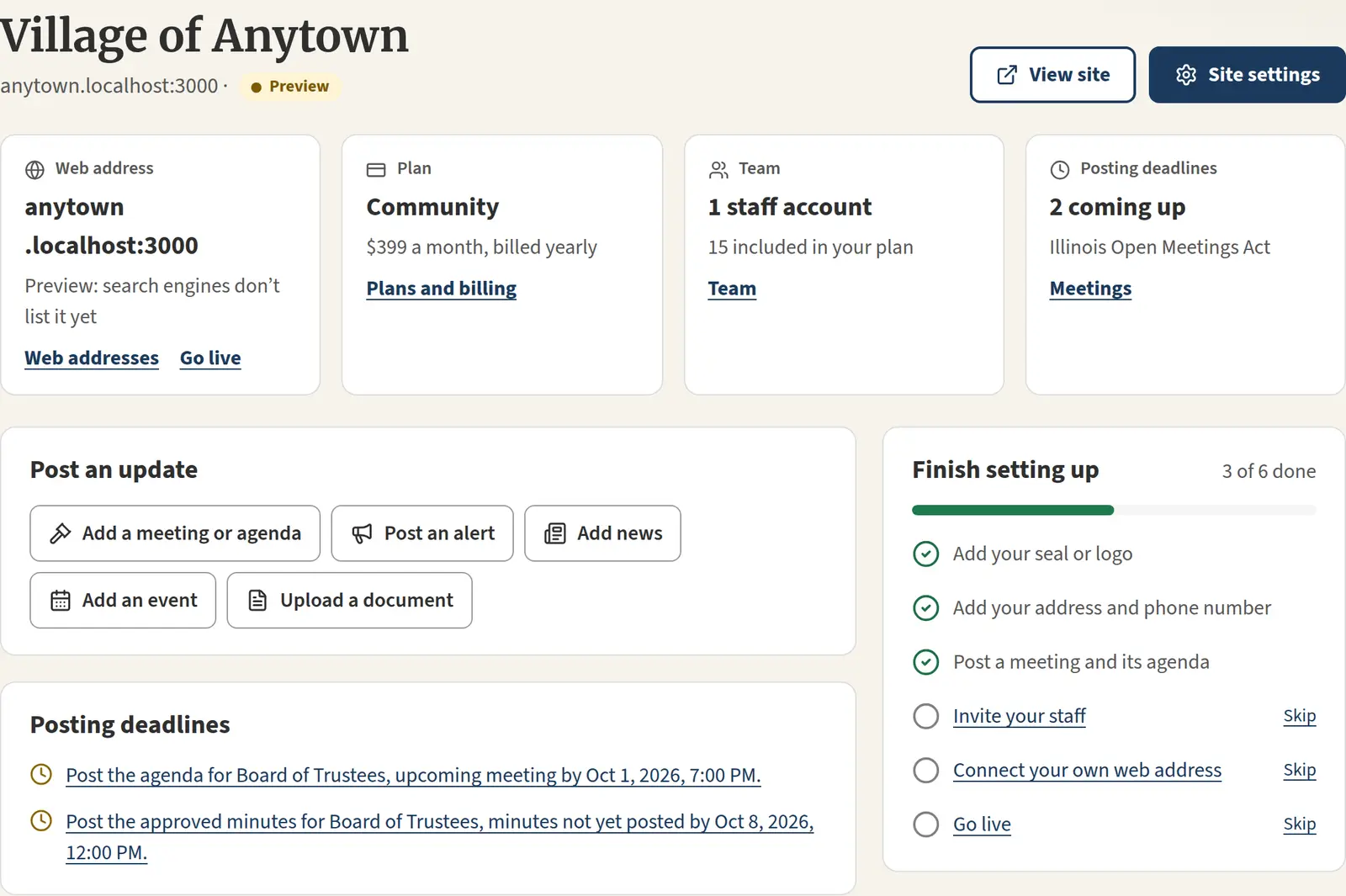Skip the Invite your staff step
The height and width of the screenshot is (896, 1346).
1300,716
